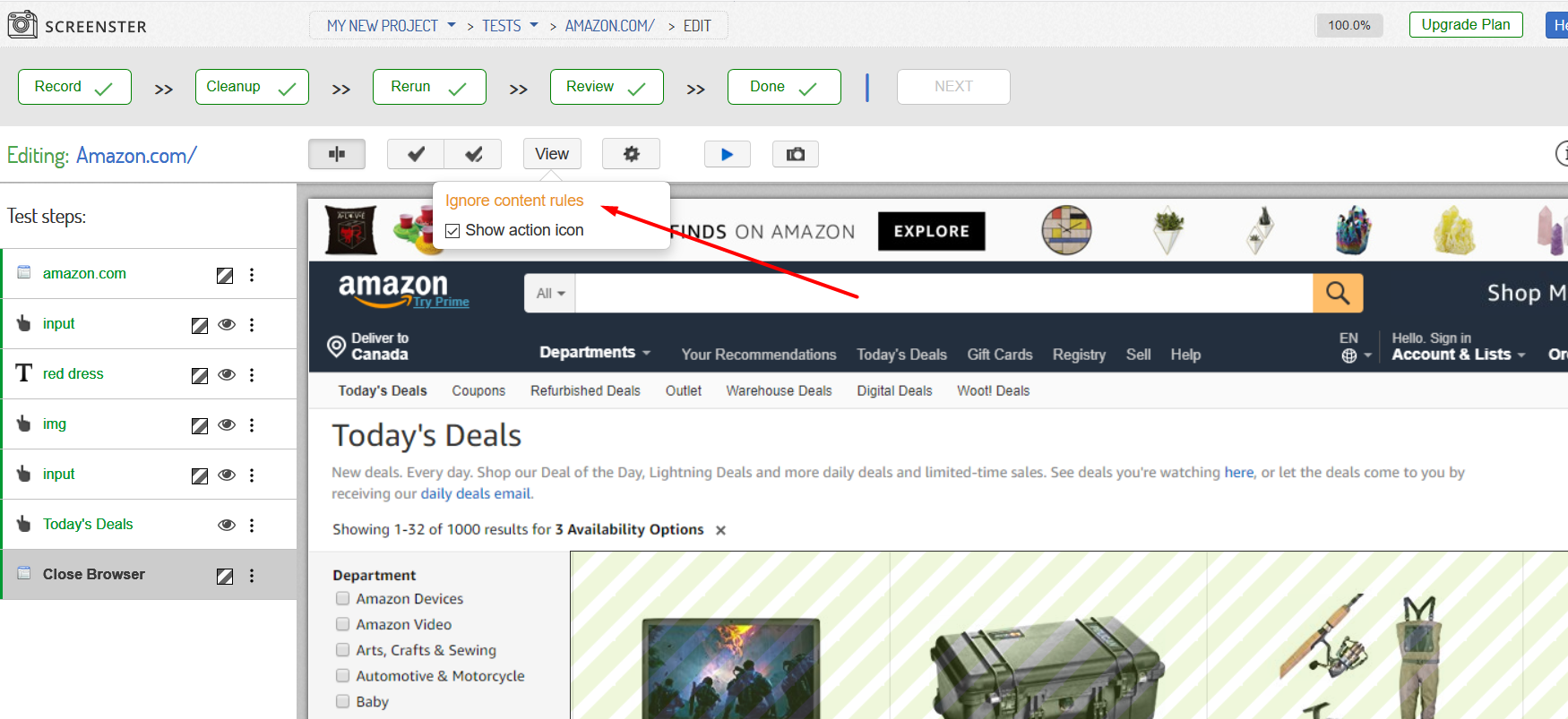This screenshot has width=1568, height=719.
Task: Run the test with play button
Action: tap(727, 154)
